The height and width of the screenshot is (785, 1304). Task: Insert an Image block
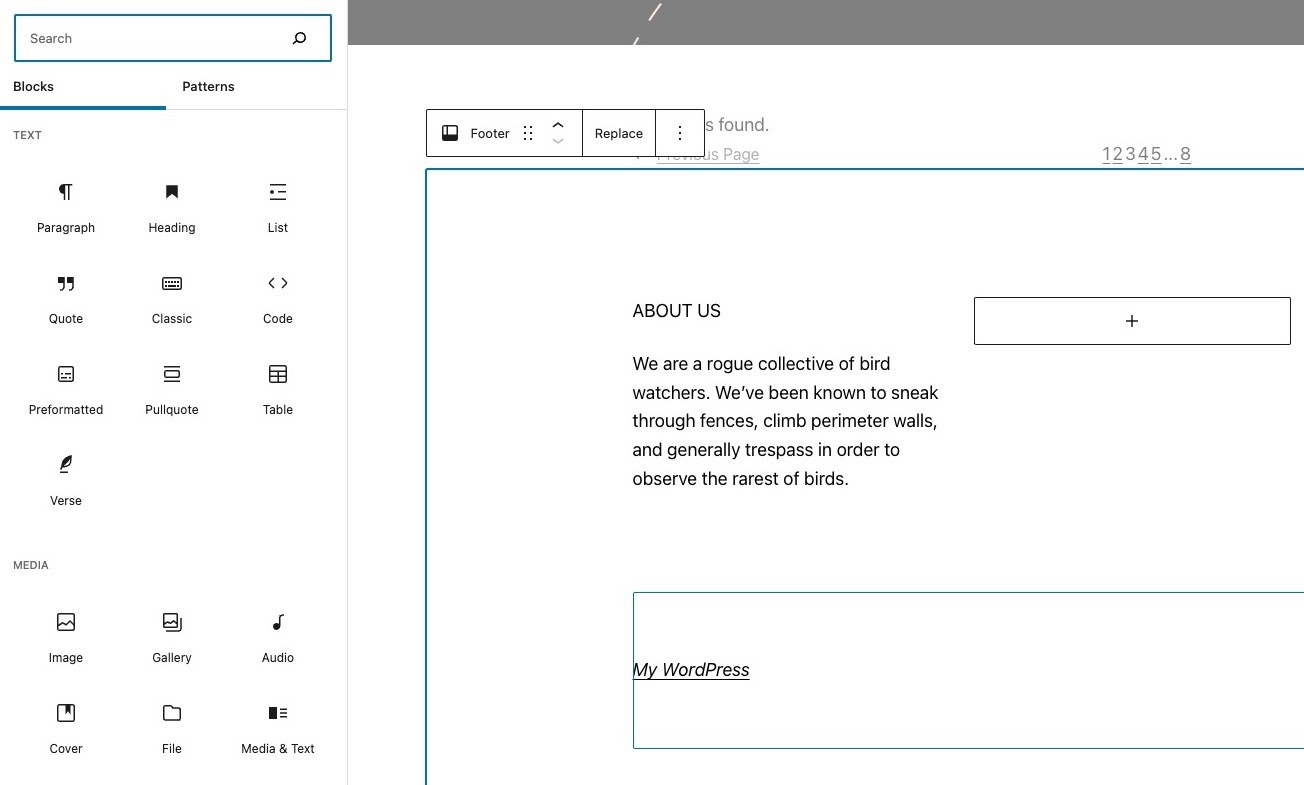(66, 638)
